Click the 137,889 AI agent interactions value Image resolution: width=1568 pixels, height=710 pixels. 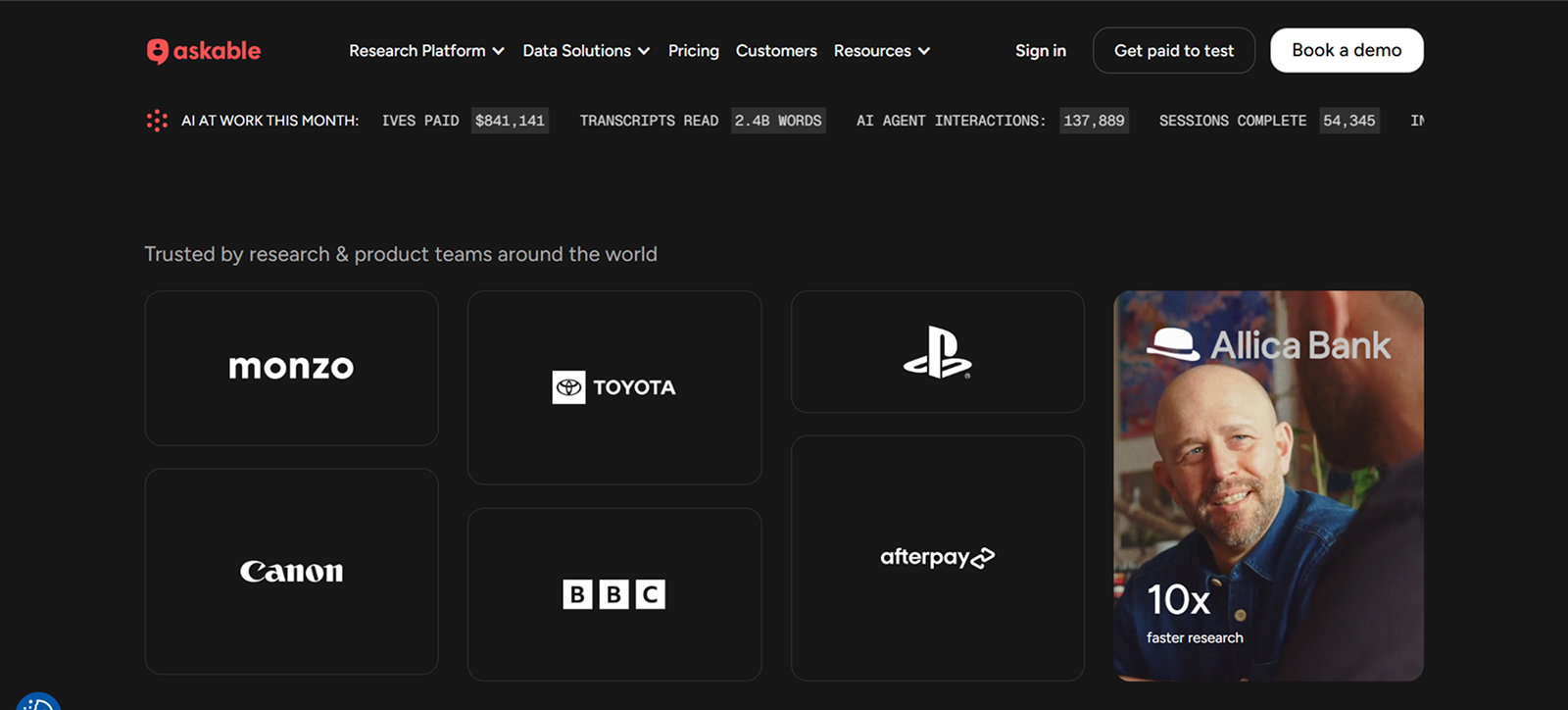pos(1094,121)
